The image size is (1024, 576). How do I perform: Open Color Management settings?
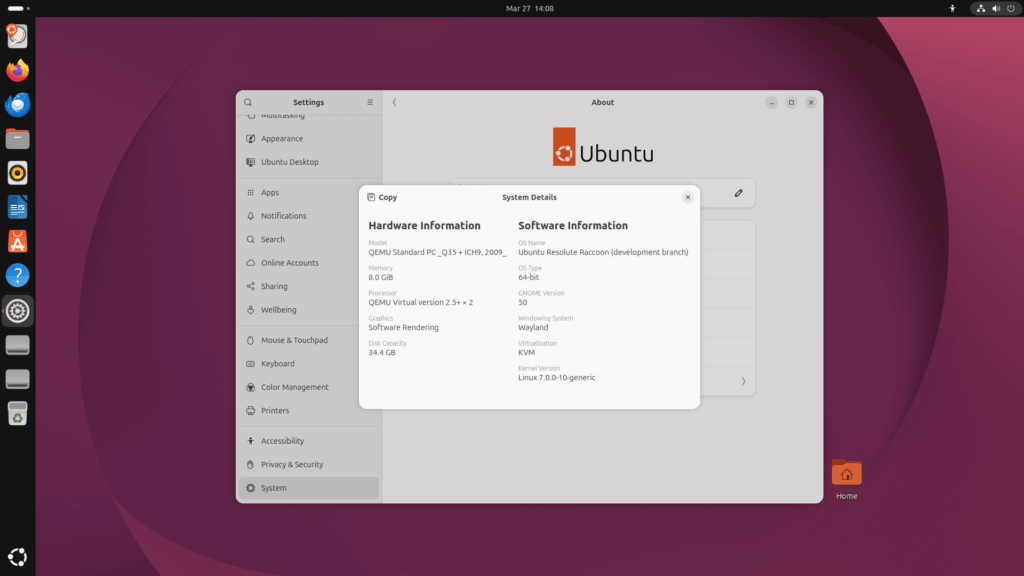click(294, 387)
